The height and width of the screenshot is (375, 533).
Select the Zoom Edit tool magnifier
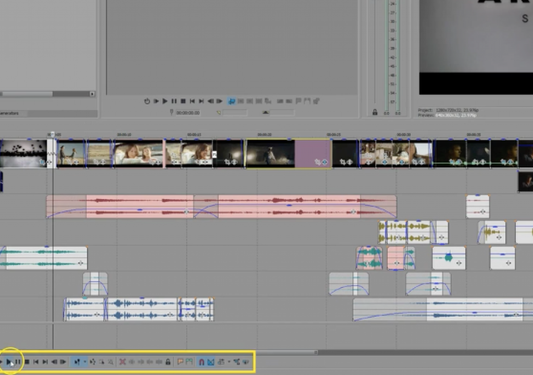(110, 362)
